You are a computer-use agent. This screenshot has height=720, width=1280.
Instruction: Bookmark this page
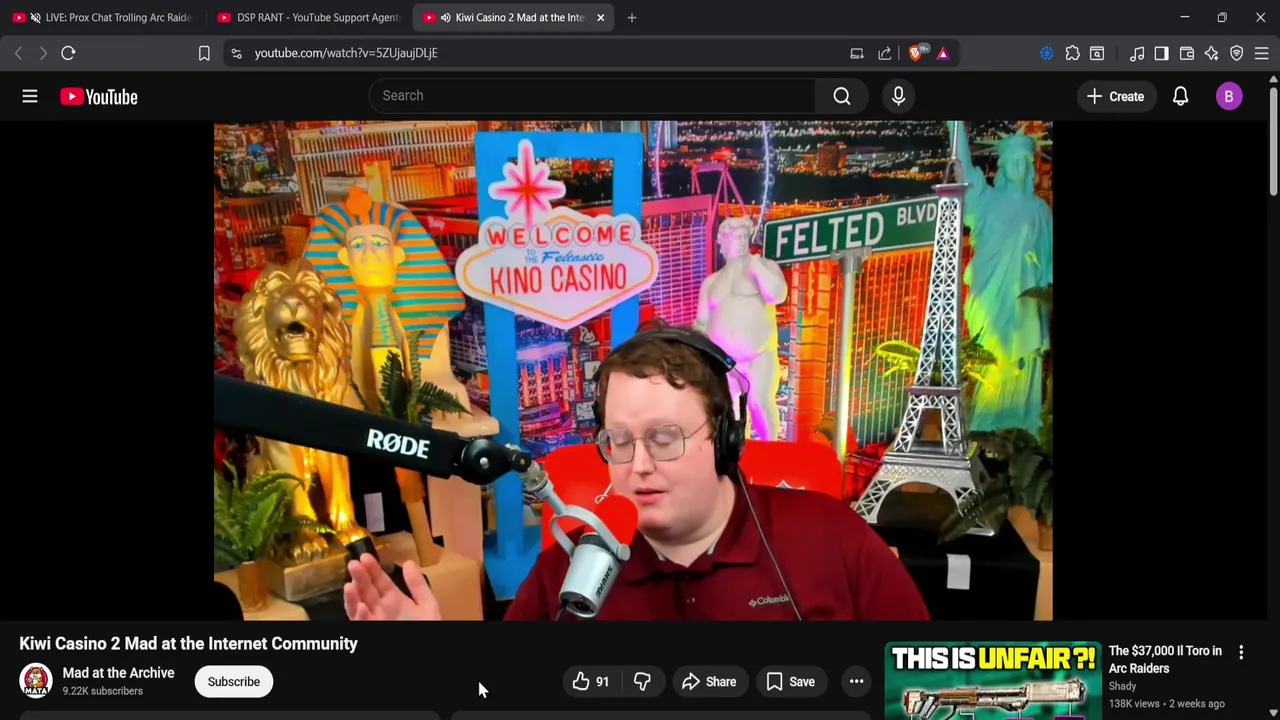[x=204, y=53]
